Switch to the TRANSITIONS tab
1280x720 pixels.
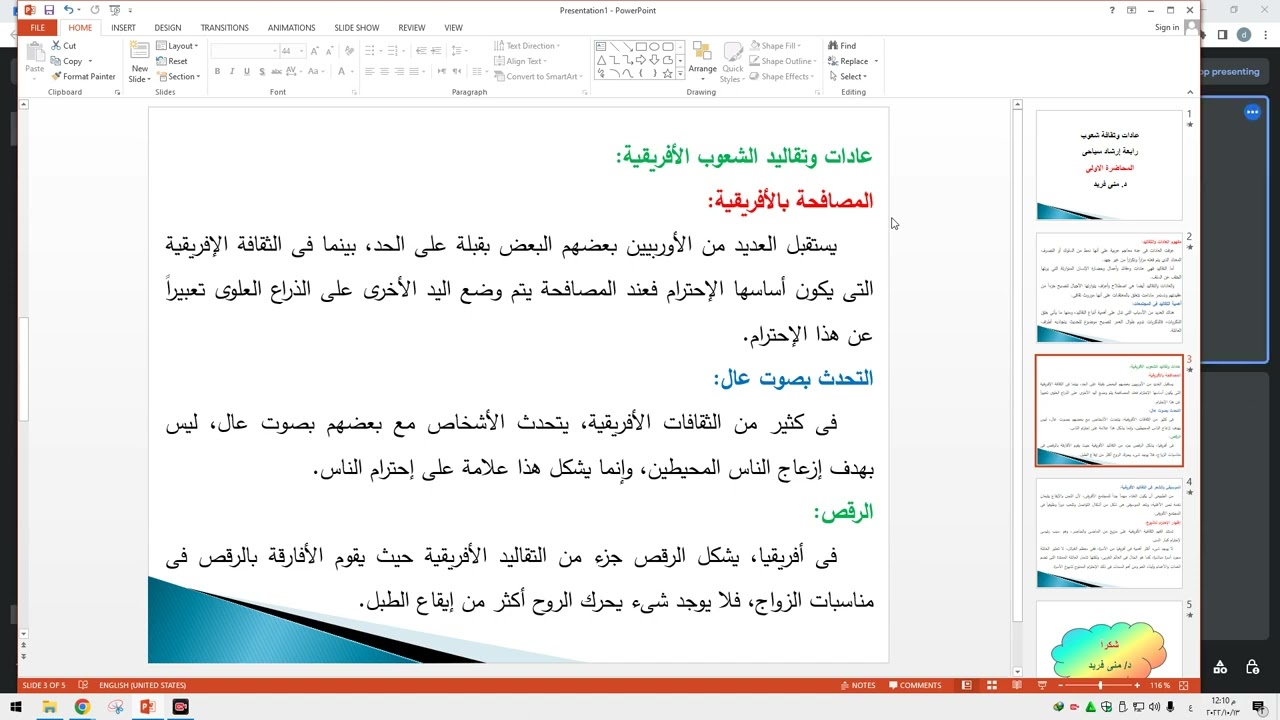tap(225, 28)
